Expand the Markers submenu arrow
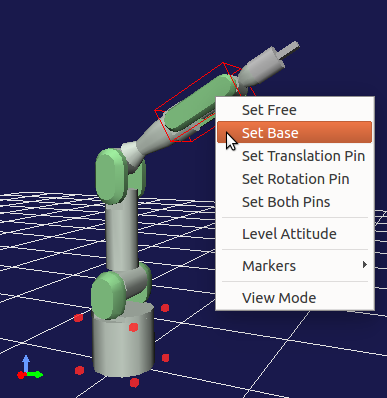This screenshot has height=398, width=387. pos(365,265)
